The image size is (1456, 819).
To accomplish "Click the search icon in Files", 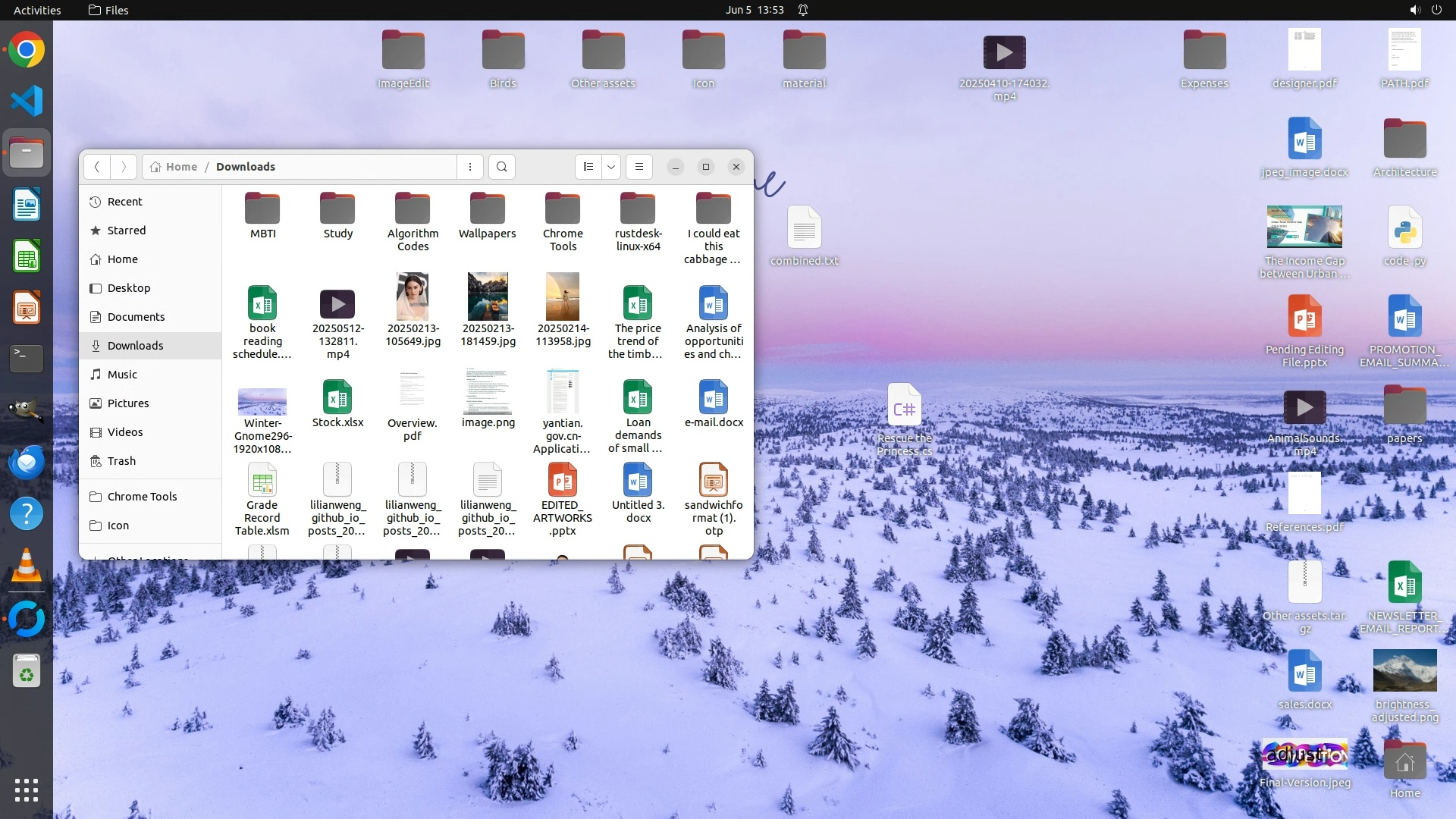I will tap(501, 167).
